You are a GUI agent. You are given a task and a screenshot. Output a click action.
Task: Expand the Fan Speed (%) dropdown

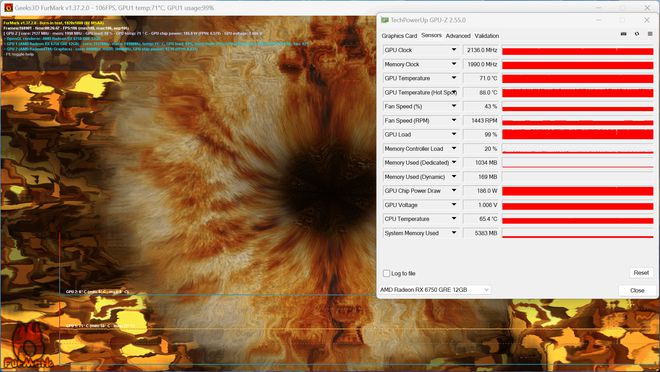pos(454,106)
